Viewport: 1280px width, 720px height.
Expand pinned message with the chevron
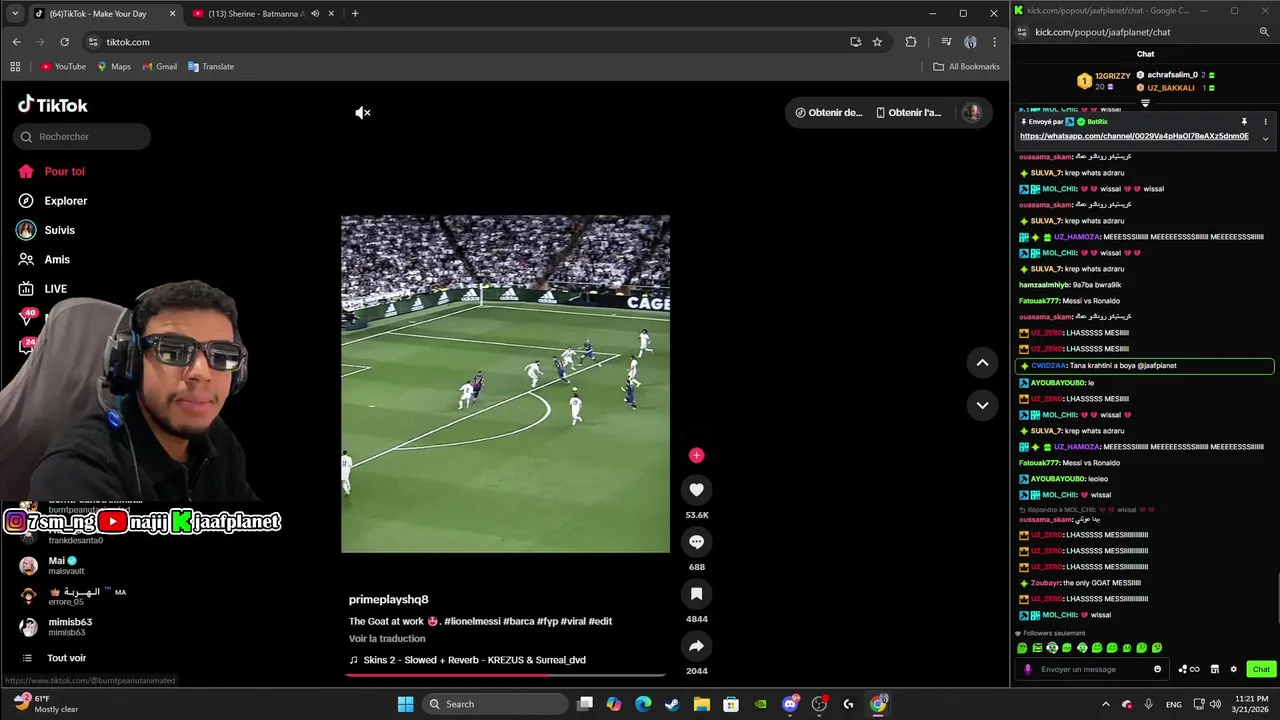1265,138
